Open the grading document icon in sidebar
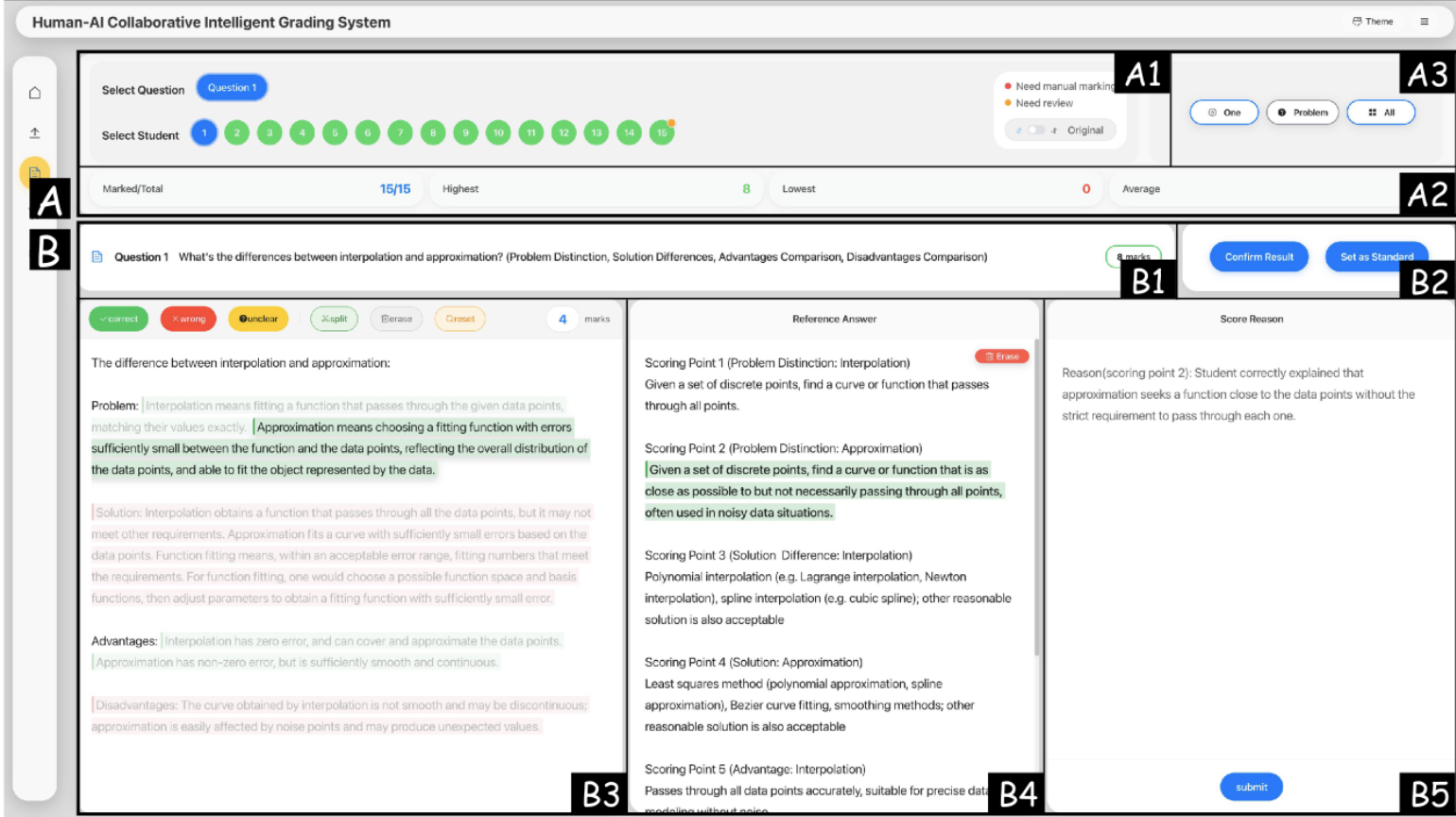Image resolution: width=1456 pixels, height=817 pixels. 35,172
